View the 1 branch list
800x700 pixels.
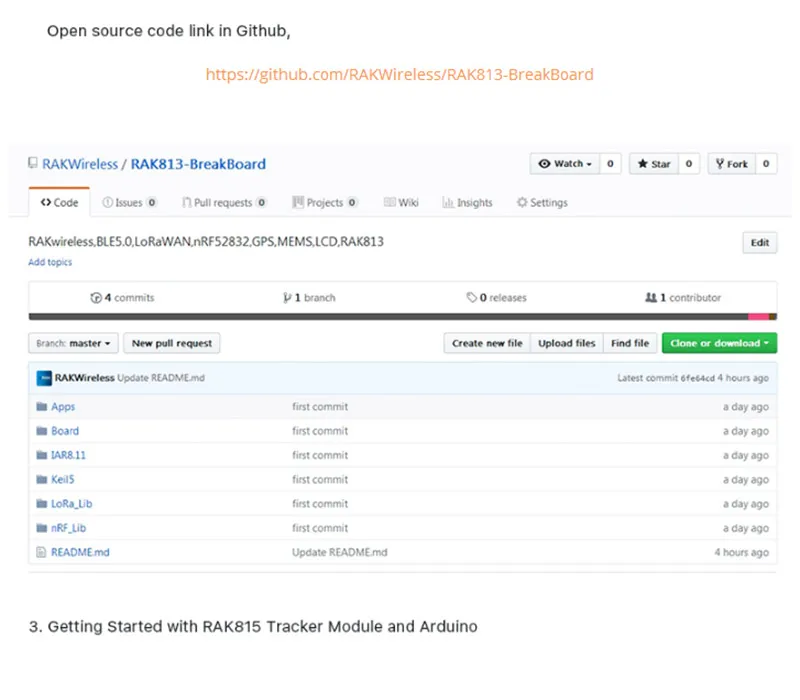coord(309,297)
